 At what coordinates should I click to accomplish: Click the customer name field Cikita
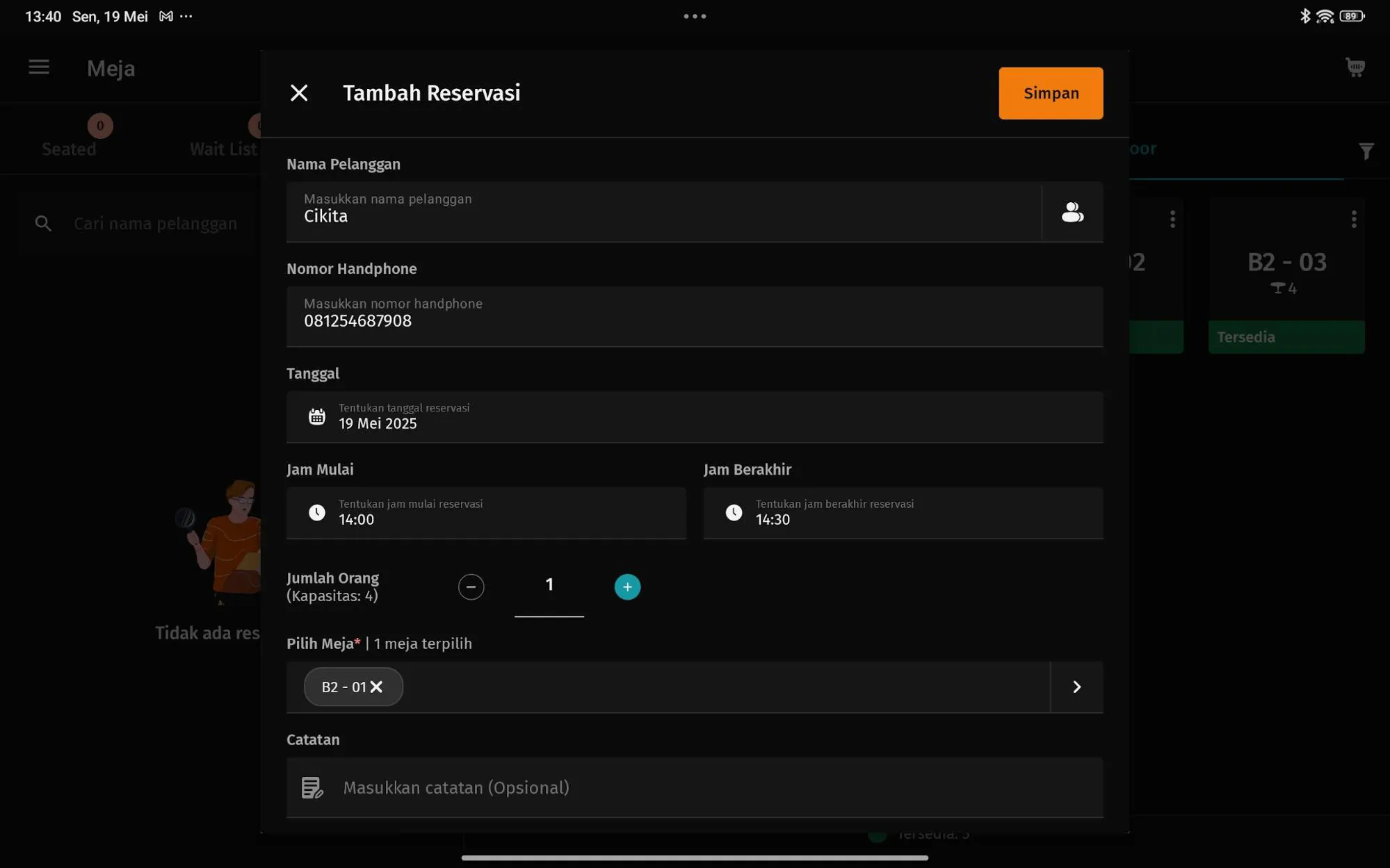click(664, 212)
